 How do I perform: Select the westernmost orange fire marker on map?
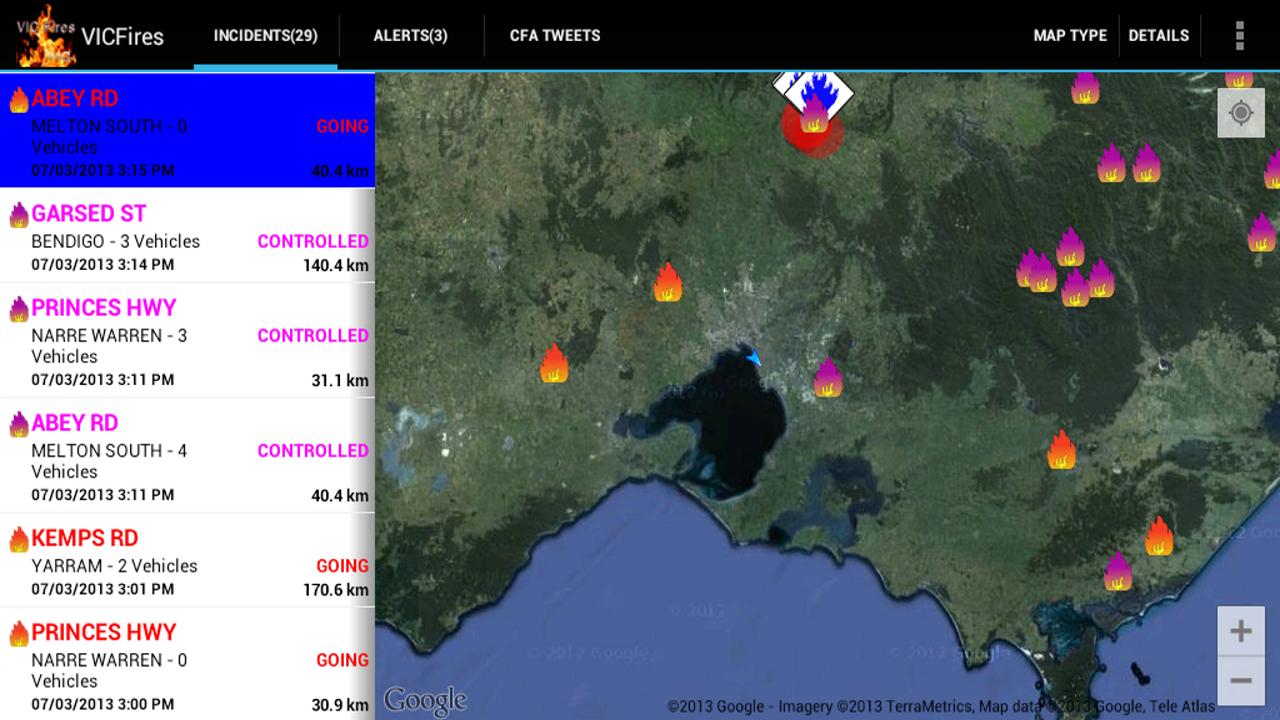pos(554,363)
